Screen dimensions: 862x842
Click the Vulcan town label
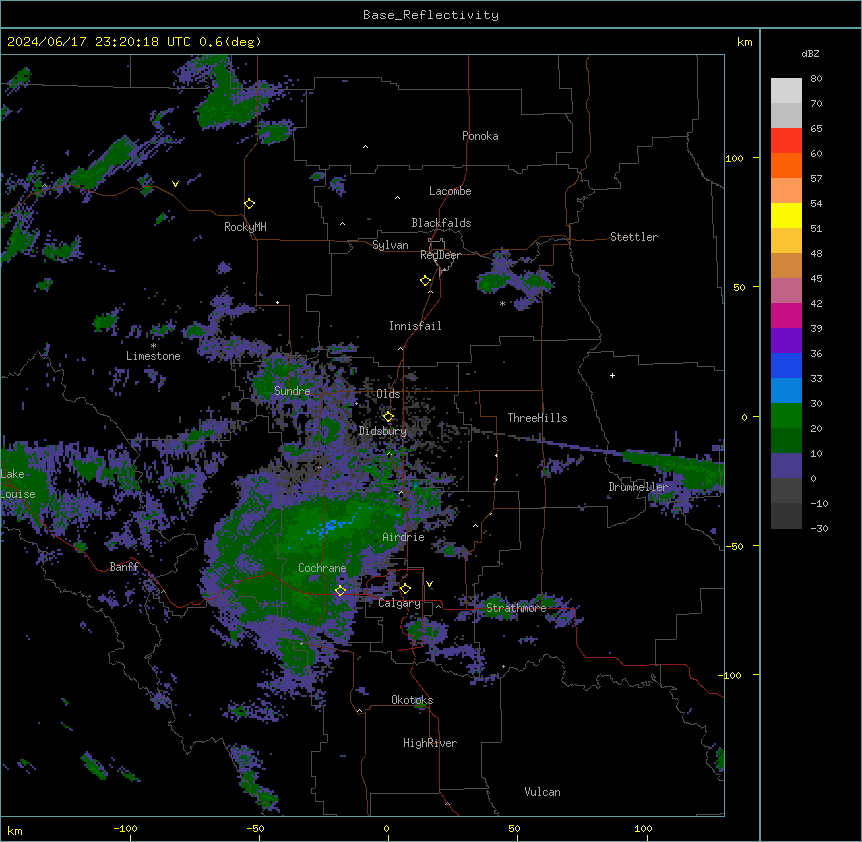(x=542, y=792)
